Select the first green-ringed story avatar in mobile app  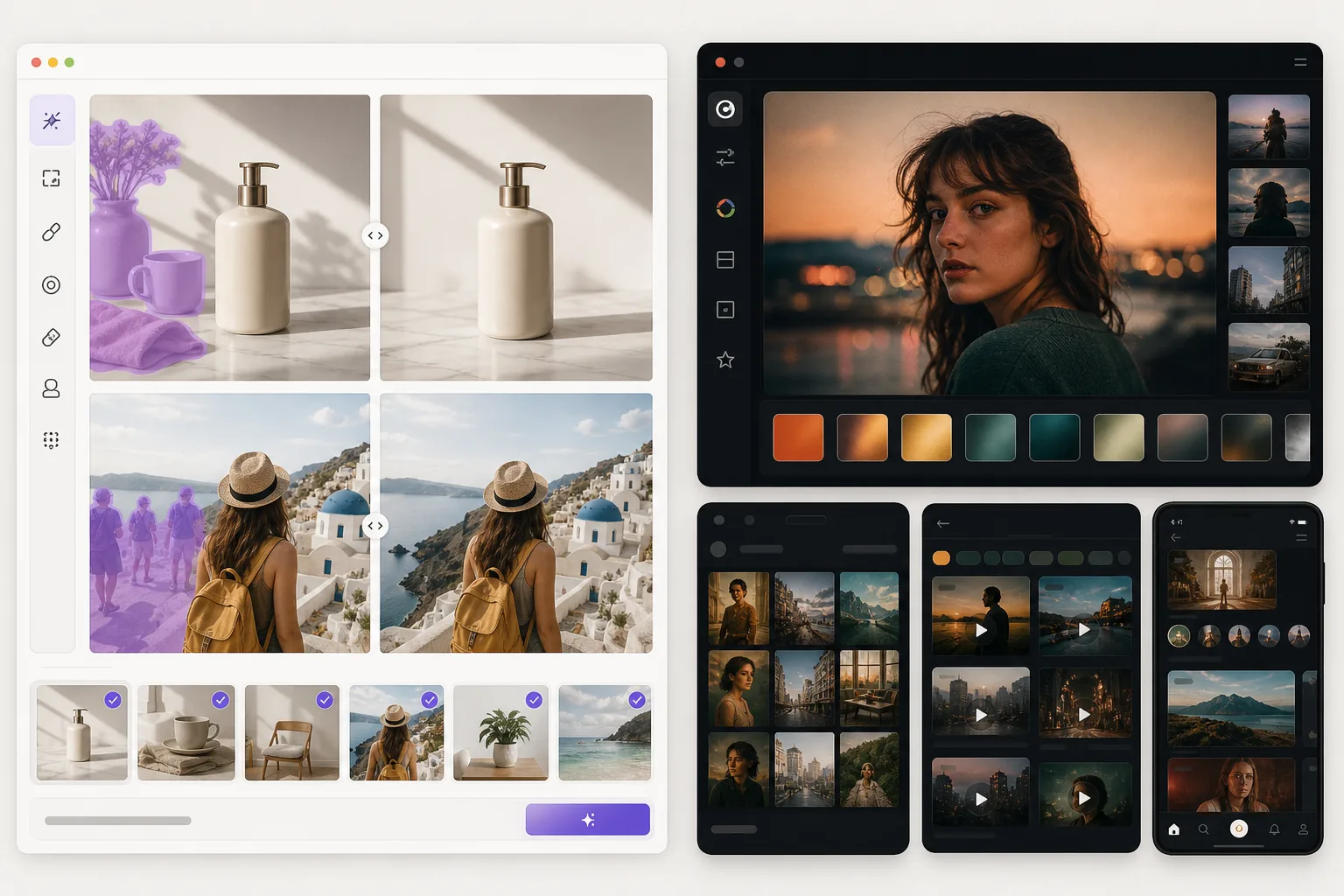point(1179,636)
